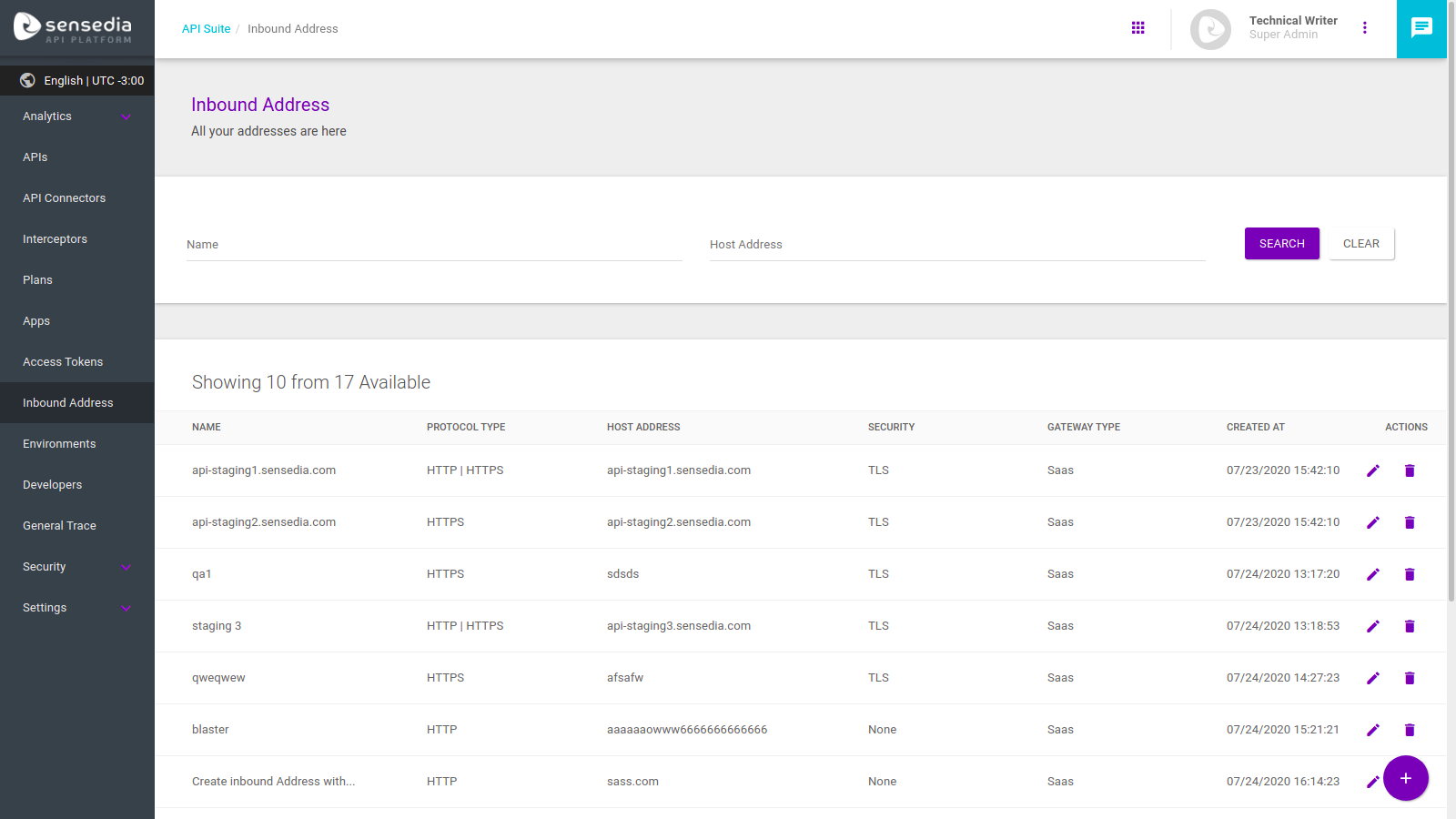Expand the Security section
This screenshot has width=1456, height=819.
(x=76, y=566)
